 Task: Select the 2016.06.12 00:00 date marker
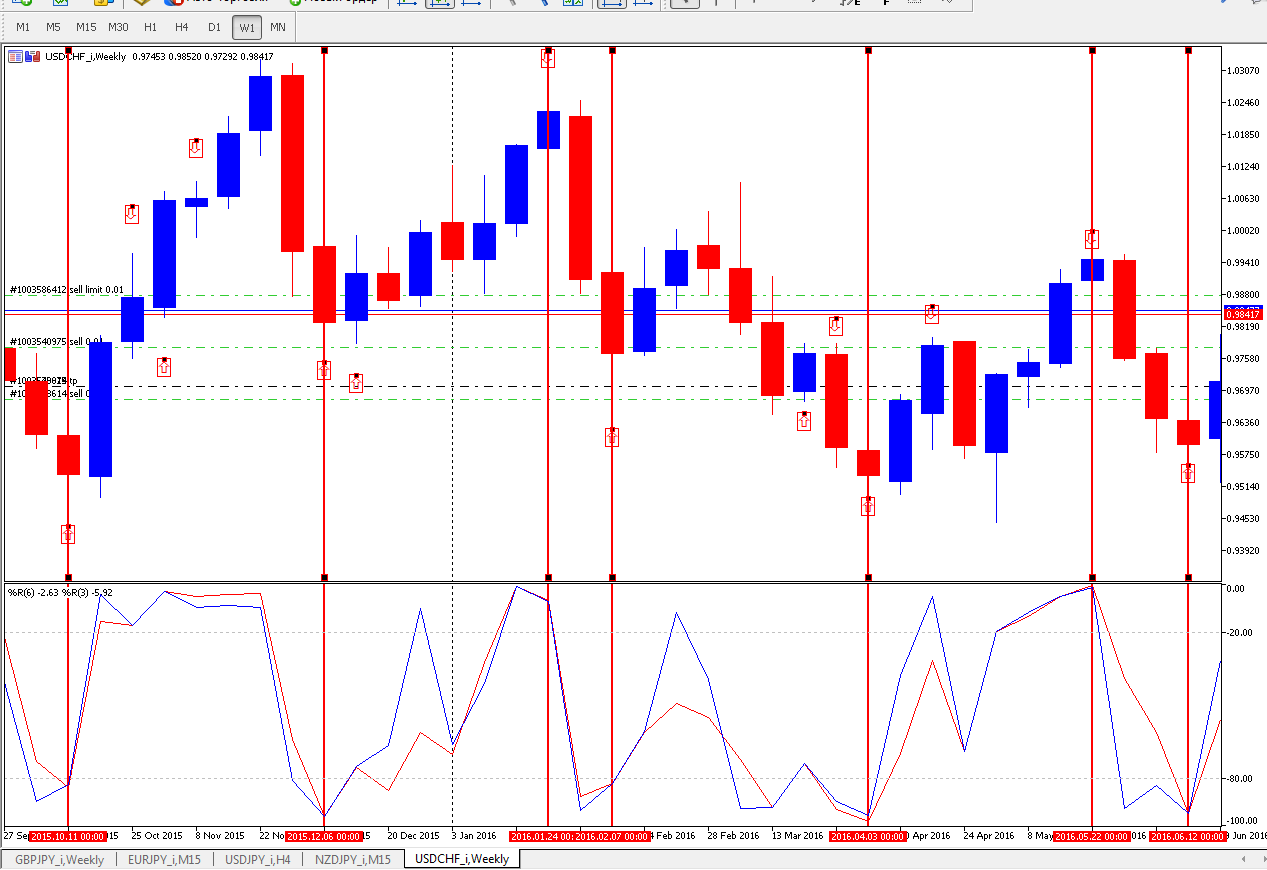click(x=1188, y=836)
